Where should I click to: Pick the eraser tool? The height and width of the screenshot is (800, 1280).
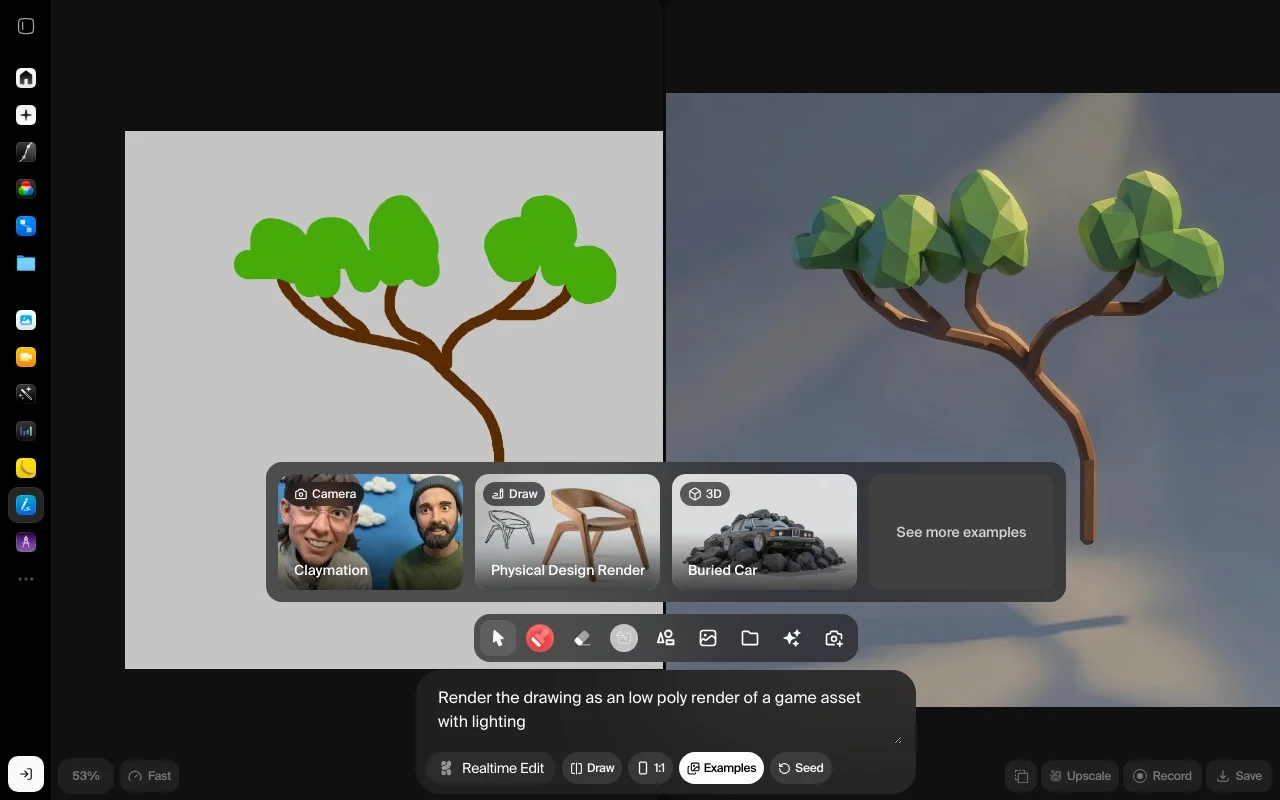coord(582,638)
